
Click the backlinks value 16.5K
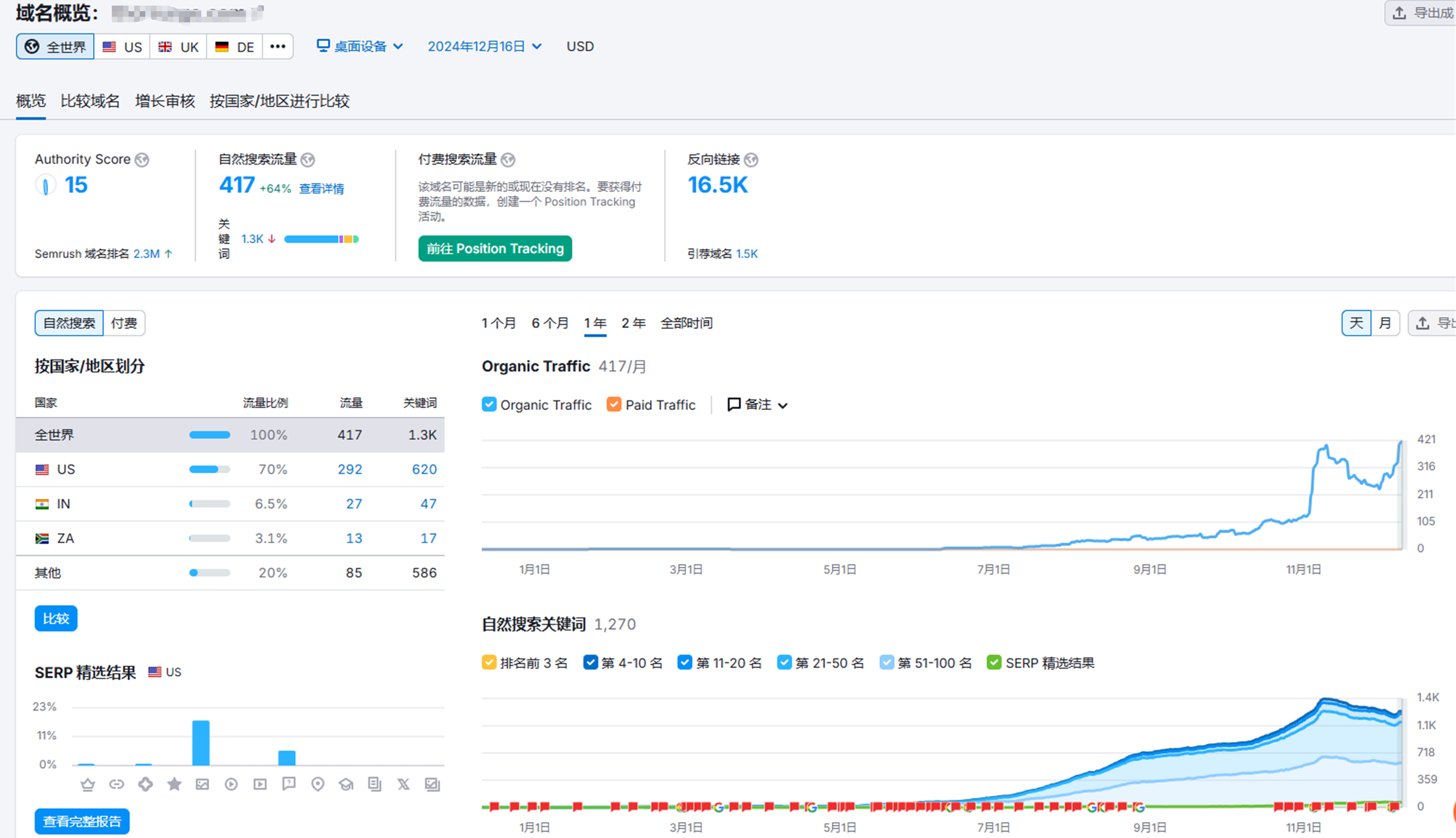[718, 185]
